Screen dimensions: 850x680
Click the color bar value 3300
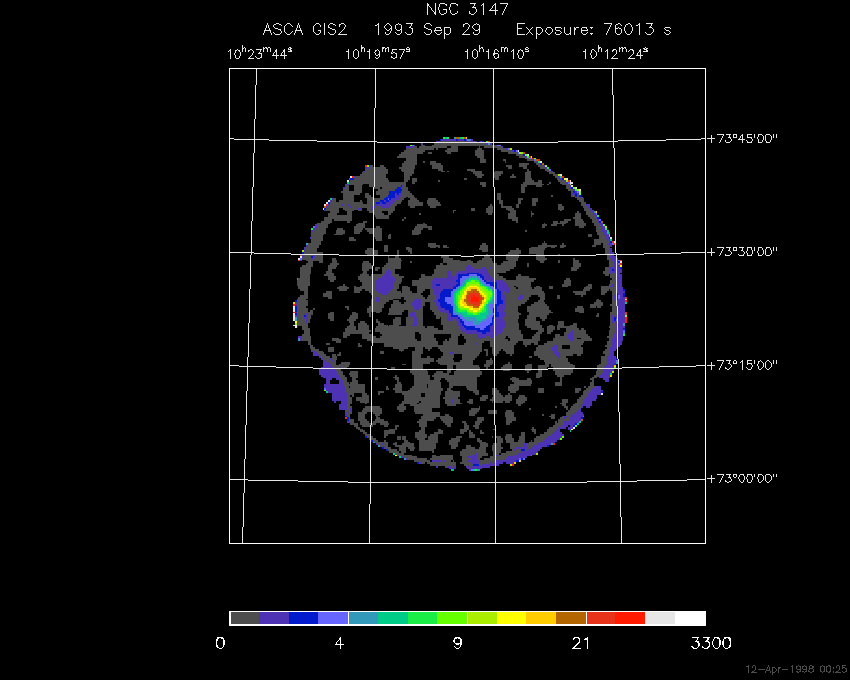coord(711,644)
